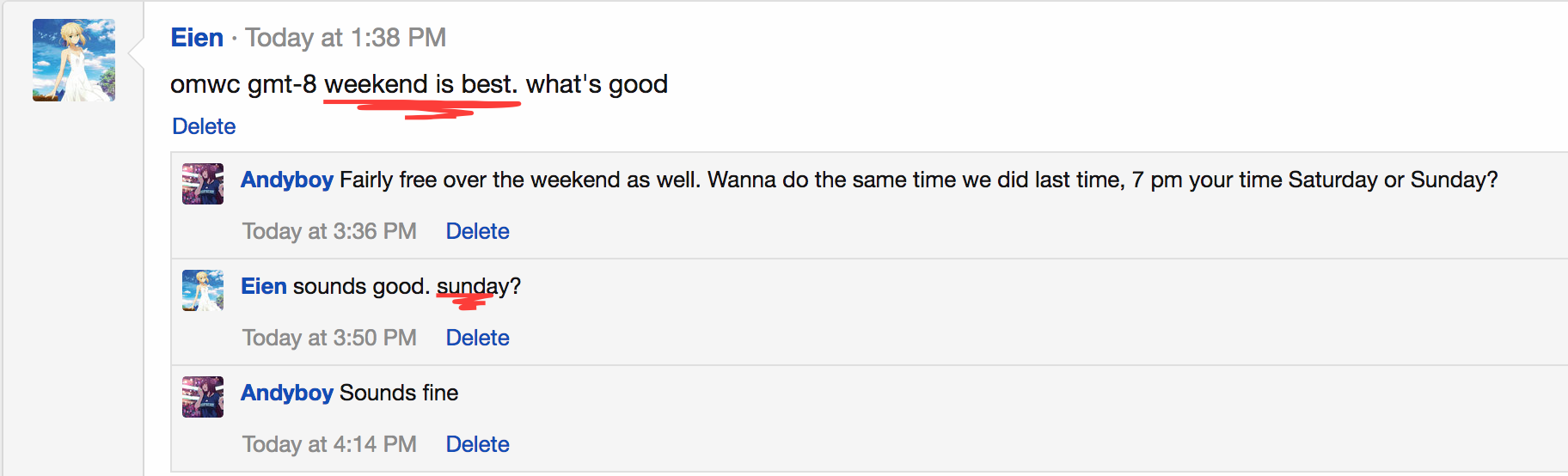Open Andyboy's avatar on 'Sounds fine' reply

pos(203,397)
